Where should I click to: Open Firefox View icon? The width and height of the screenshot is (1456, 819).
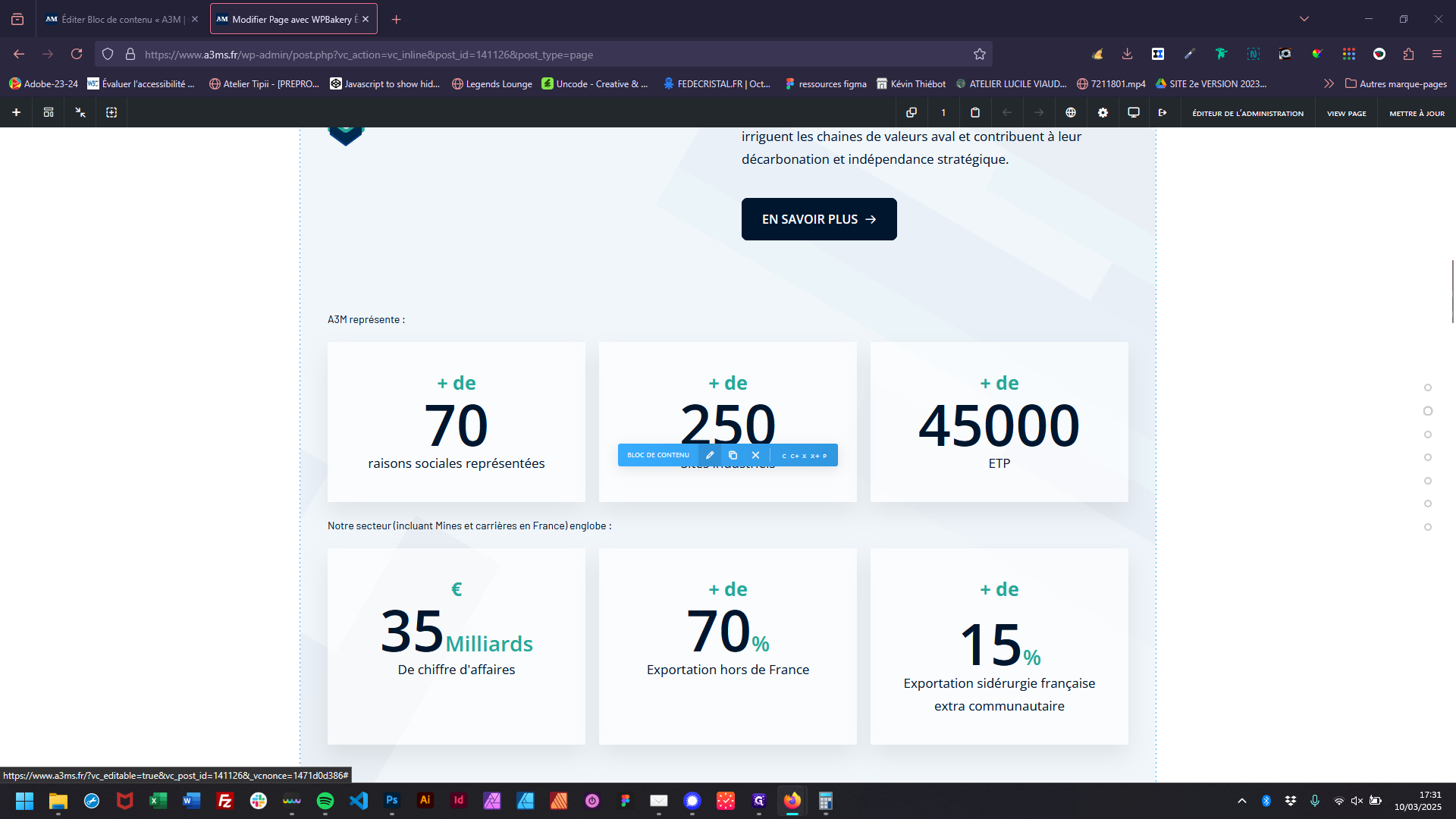[17, 19]
